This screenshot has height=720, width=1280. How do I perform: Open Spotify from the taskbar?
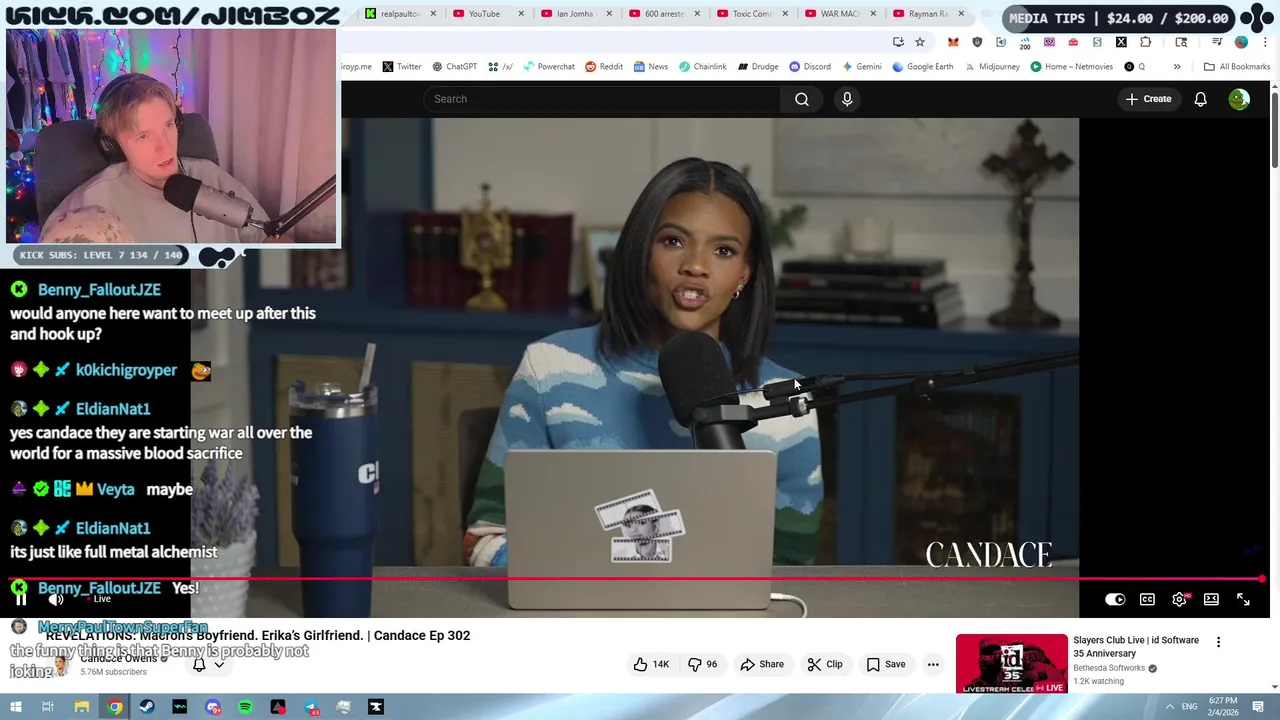point(245,707)
